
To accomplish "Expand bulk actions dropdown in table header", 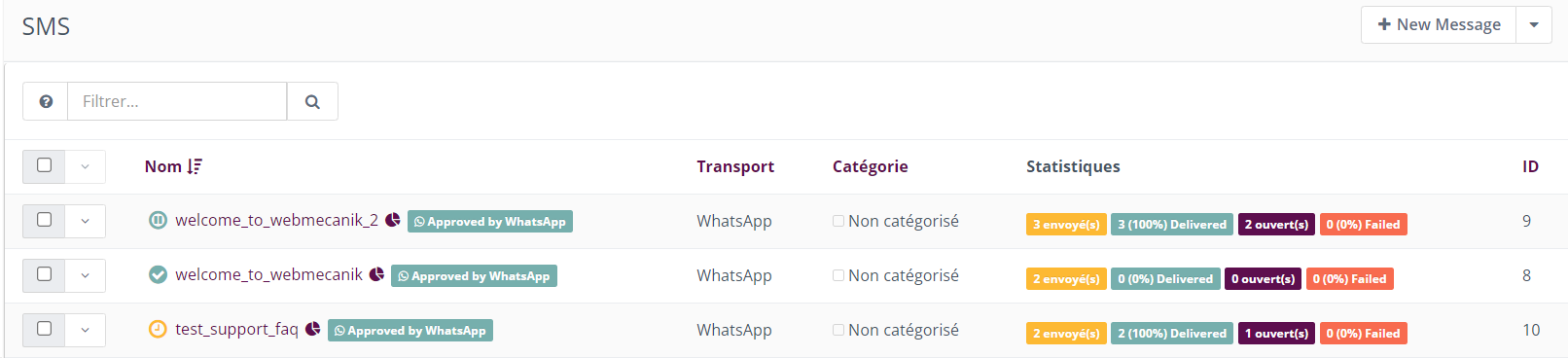I will pyautogui.click(x=86, y=166).
